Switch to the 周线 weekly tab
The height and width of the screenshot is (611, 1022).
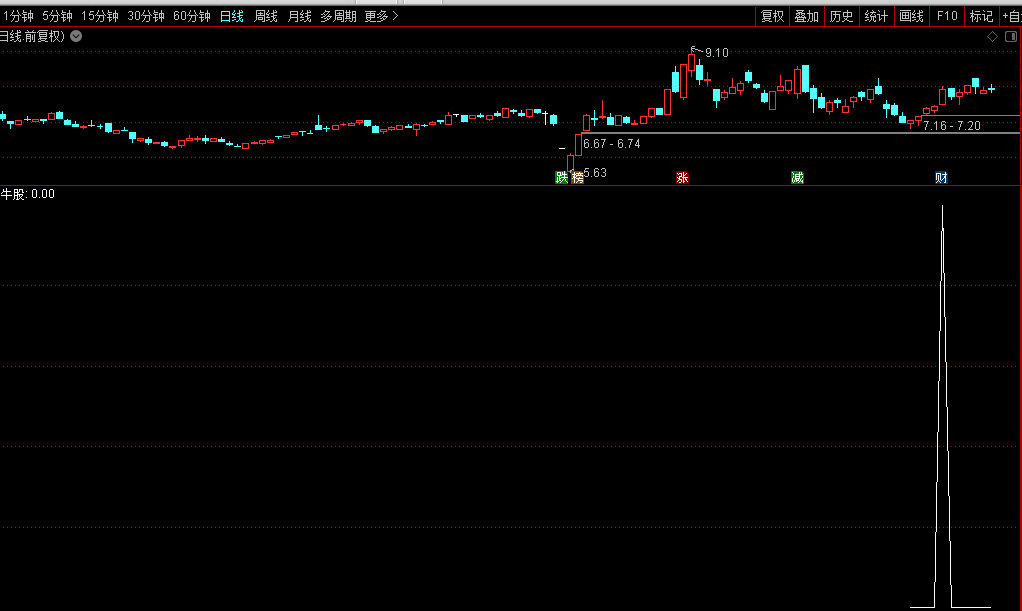(x=265, y=16)
